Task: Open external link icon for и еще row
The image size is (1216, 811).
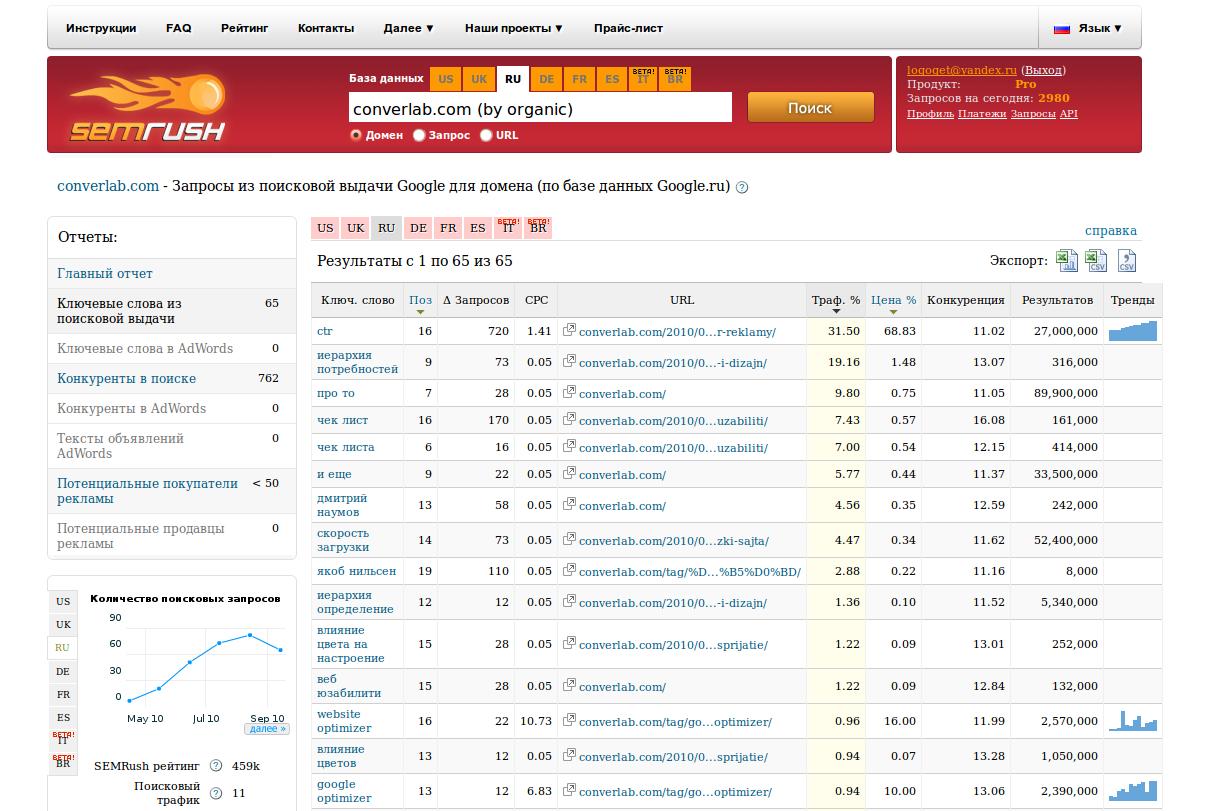Action: pos(569,473)
